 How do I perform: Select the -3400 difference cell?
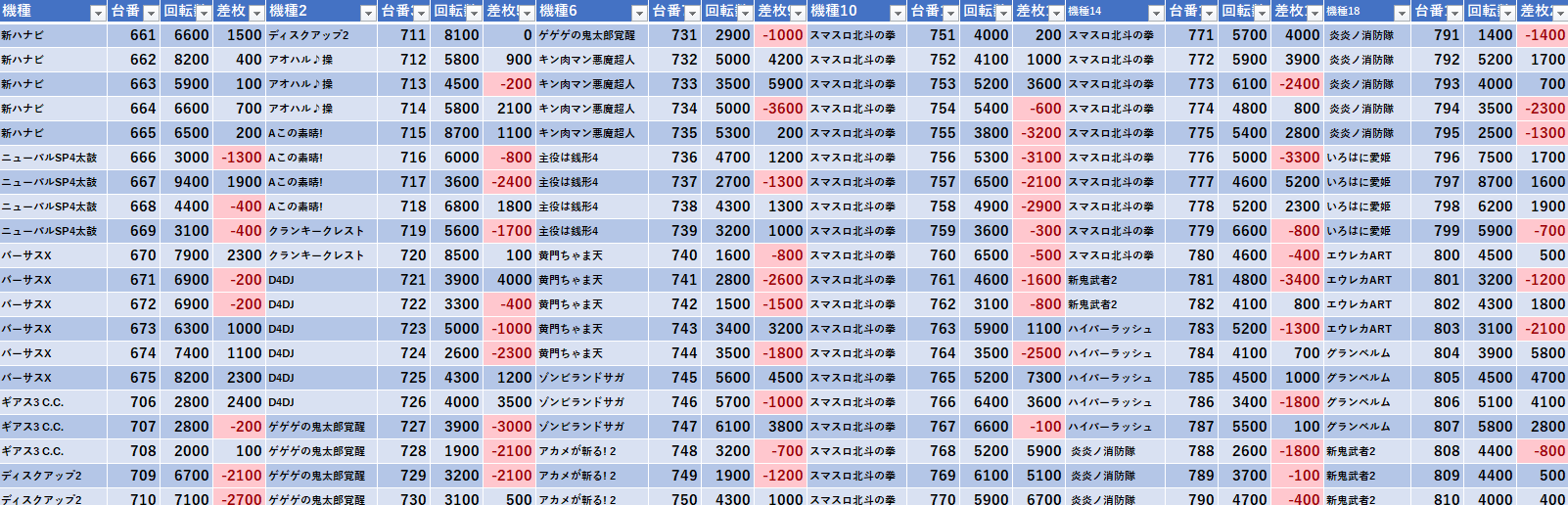[x=1298, y=280]
